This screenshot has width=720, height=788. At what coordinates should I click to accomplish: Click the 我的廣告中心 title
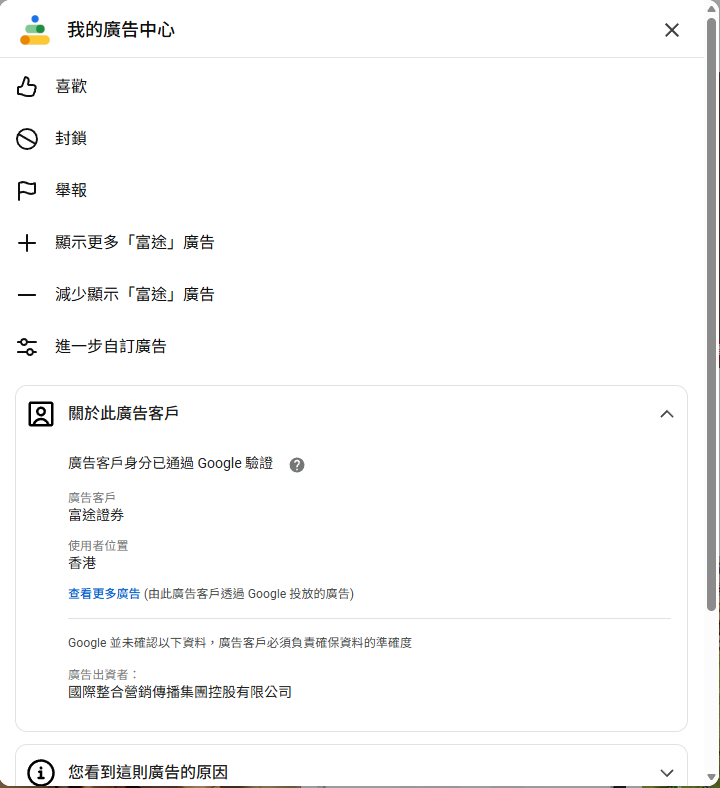[121, 30]
